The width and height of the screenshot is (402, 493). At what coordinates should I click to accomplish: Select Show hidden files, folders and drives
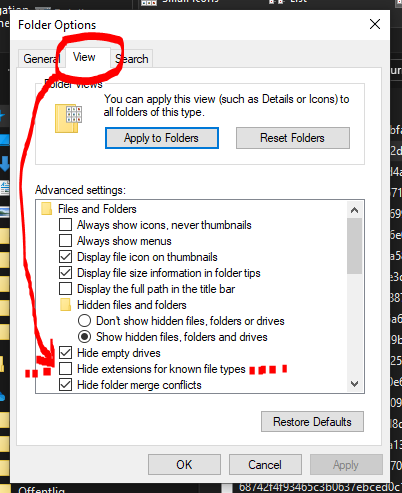pos(84,337)
